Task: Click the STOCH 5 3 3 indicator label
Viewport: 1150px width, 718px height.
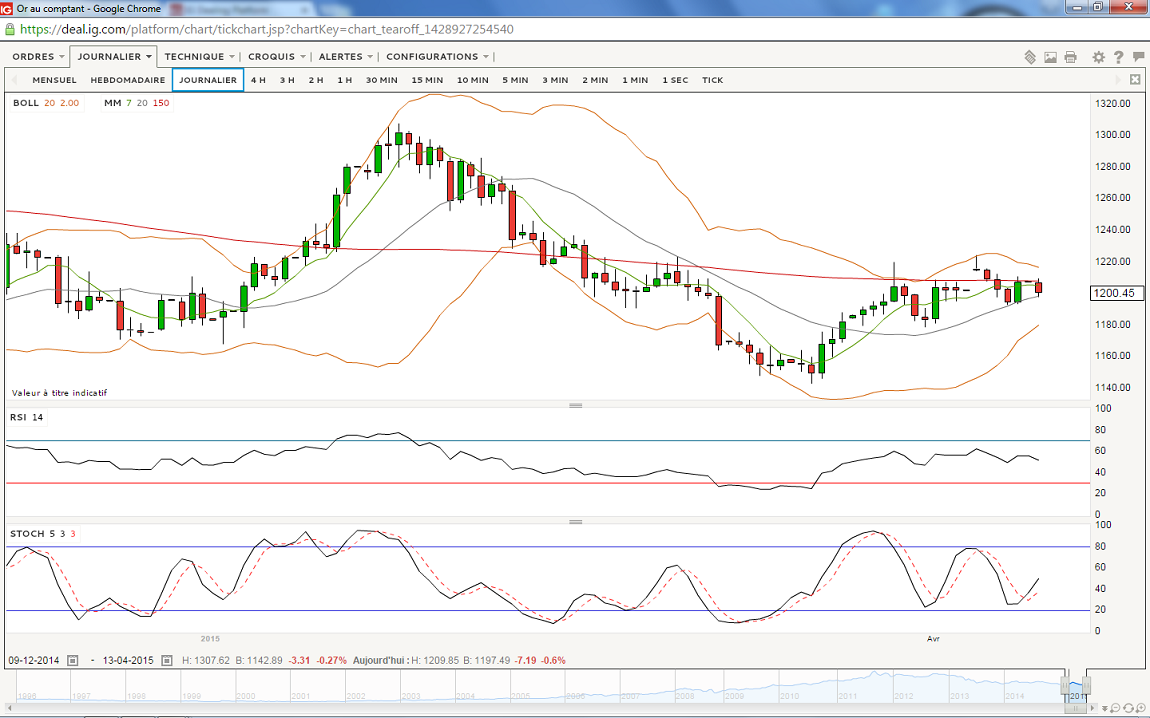Action: [x=43, y=534]
